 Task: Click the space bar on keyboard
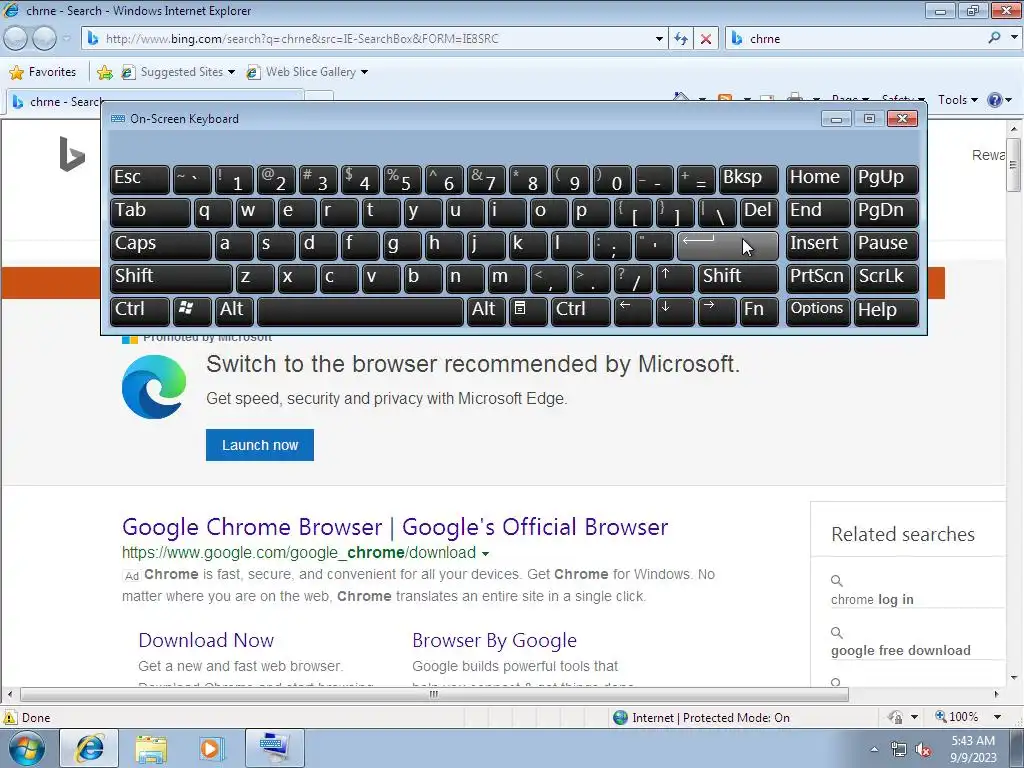click(360, 310)
